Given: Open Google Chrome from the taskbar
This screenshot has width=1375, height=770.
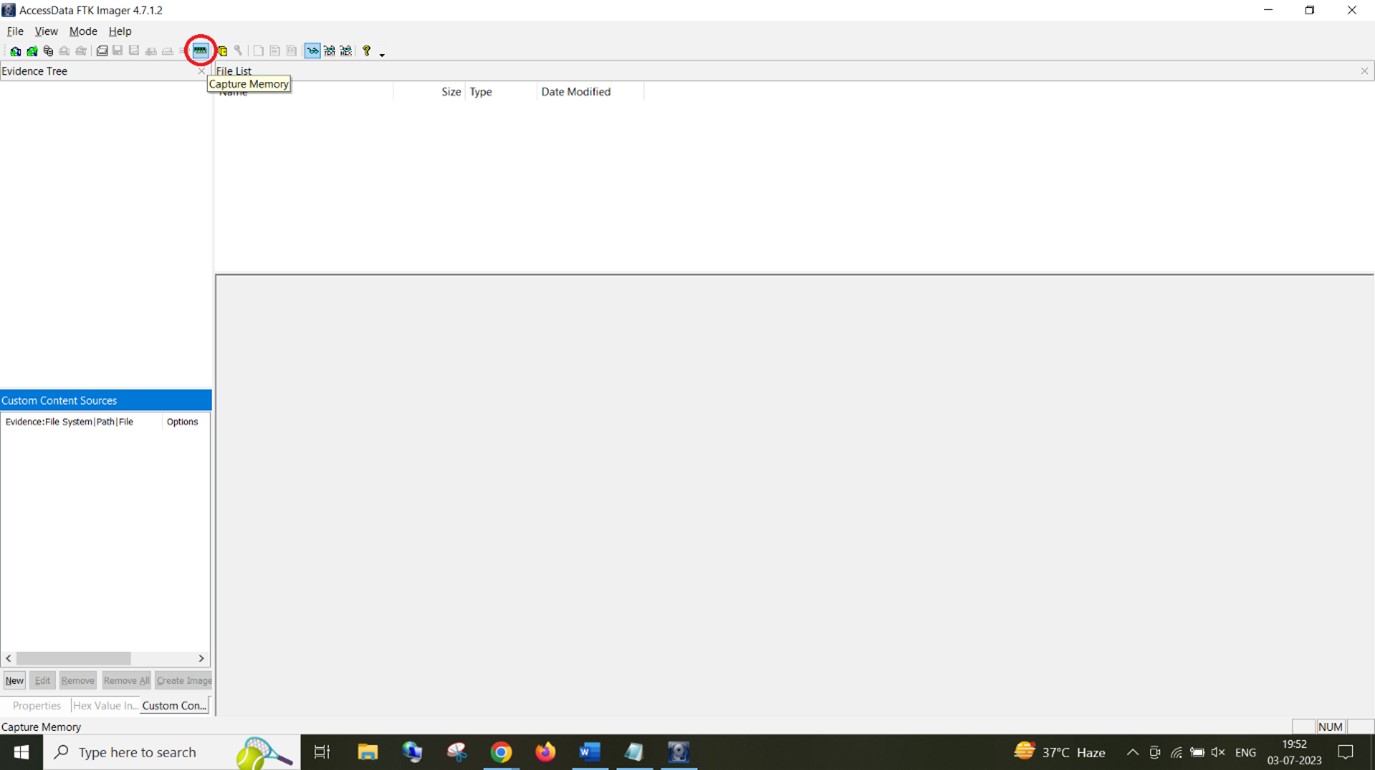Looking at the screenshot, I should [501, 752].
